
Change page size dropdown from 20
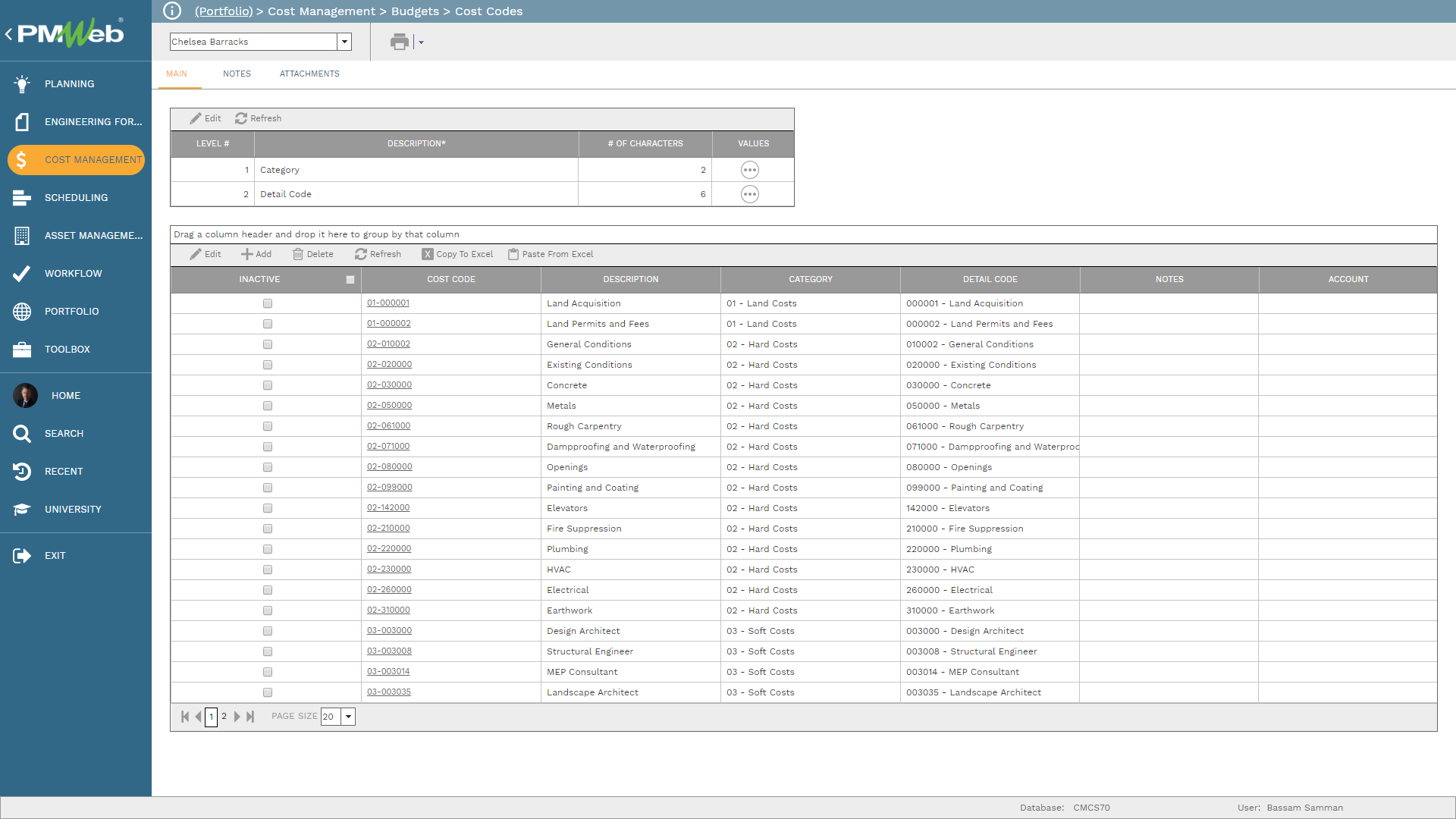[348, 716]
